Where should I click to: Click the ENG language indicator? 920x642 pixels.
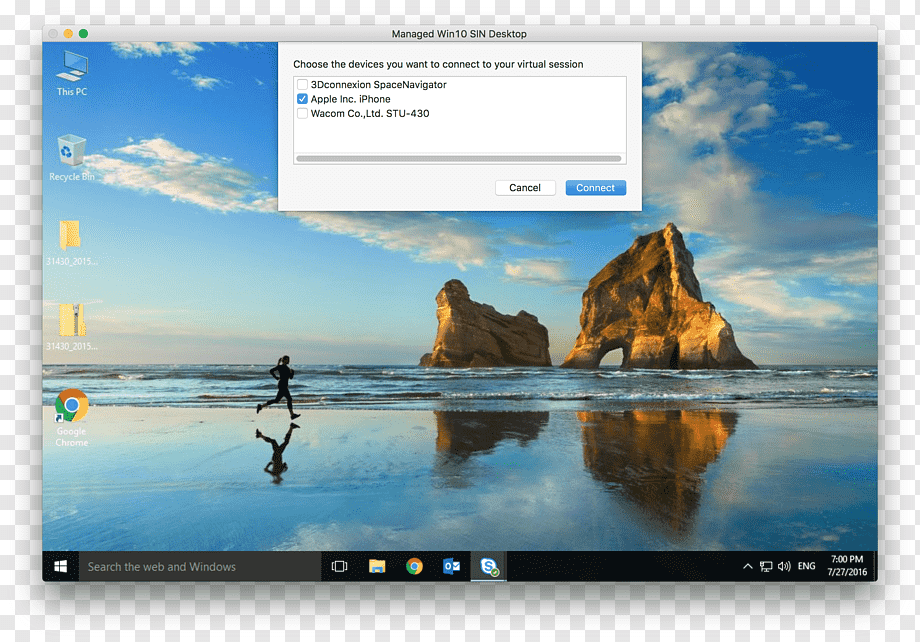(807, 566)
